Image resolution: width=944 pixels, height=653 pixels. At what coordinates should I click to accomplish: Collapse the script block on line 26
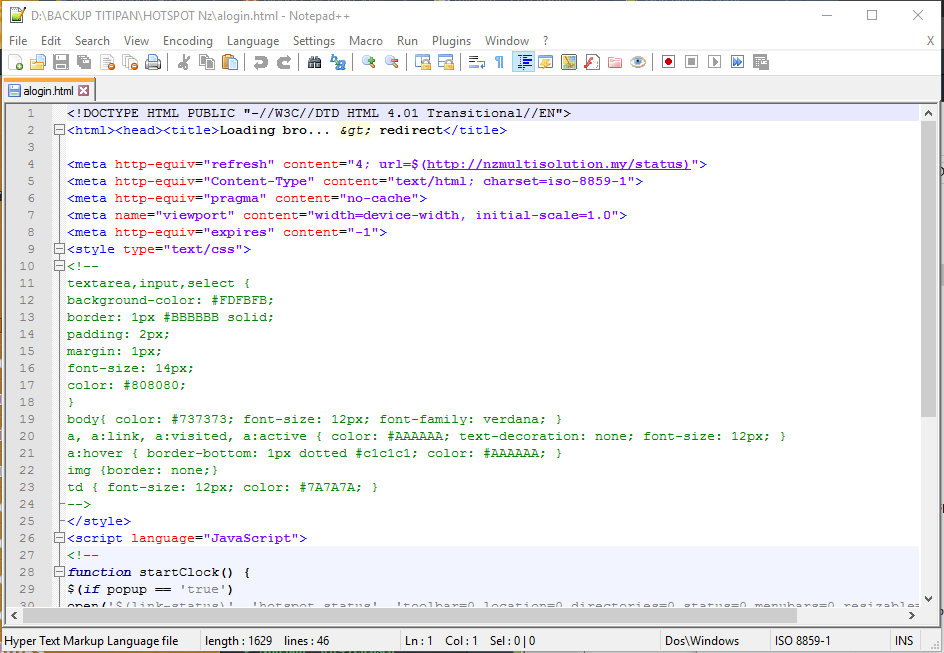pyautogui.click(x=59, y=537)
